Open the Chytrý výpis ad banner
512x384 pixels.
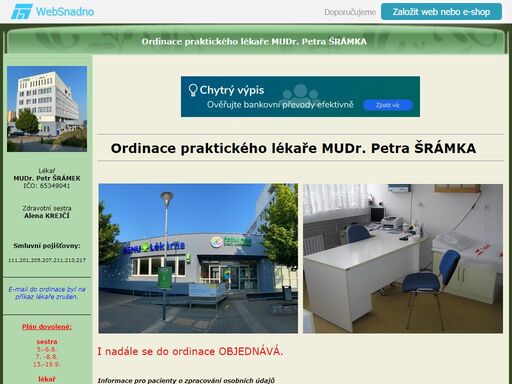[300, 97]
